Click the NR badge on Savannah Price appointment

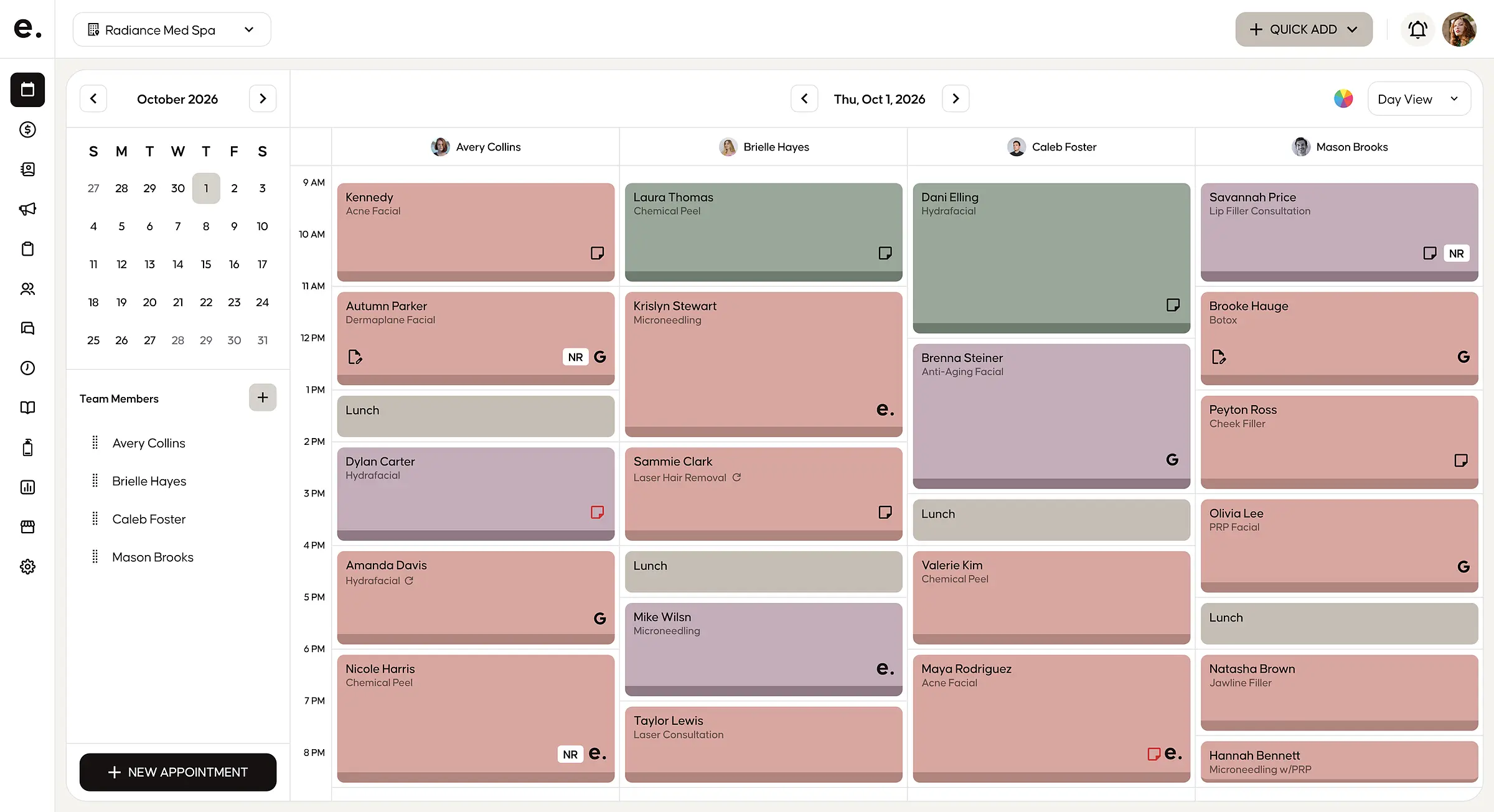[1456, 253]
